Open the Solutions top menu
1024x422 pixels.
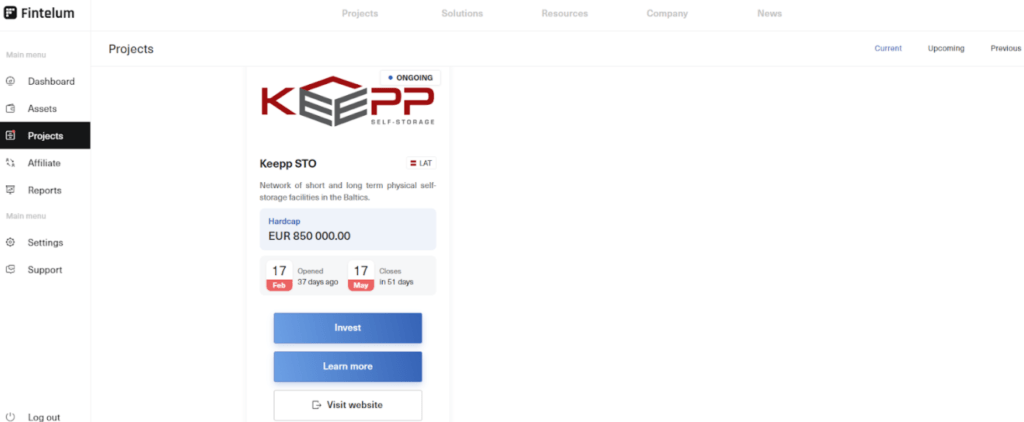click(462, 14)
